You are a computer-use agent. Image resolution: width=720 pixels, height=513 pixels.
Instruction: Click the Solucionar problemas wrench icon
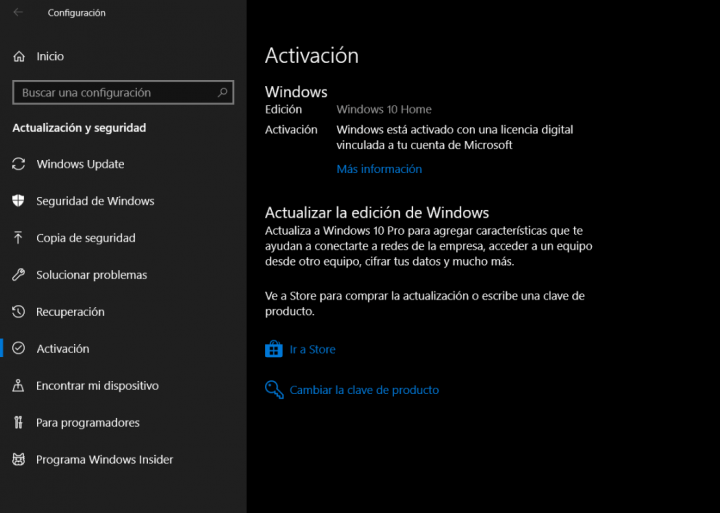(x=18, y=275)
